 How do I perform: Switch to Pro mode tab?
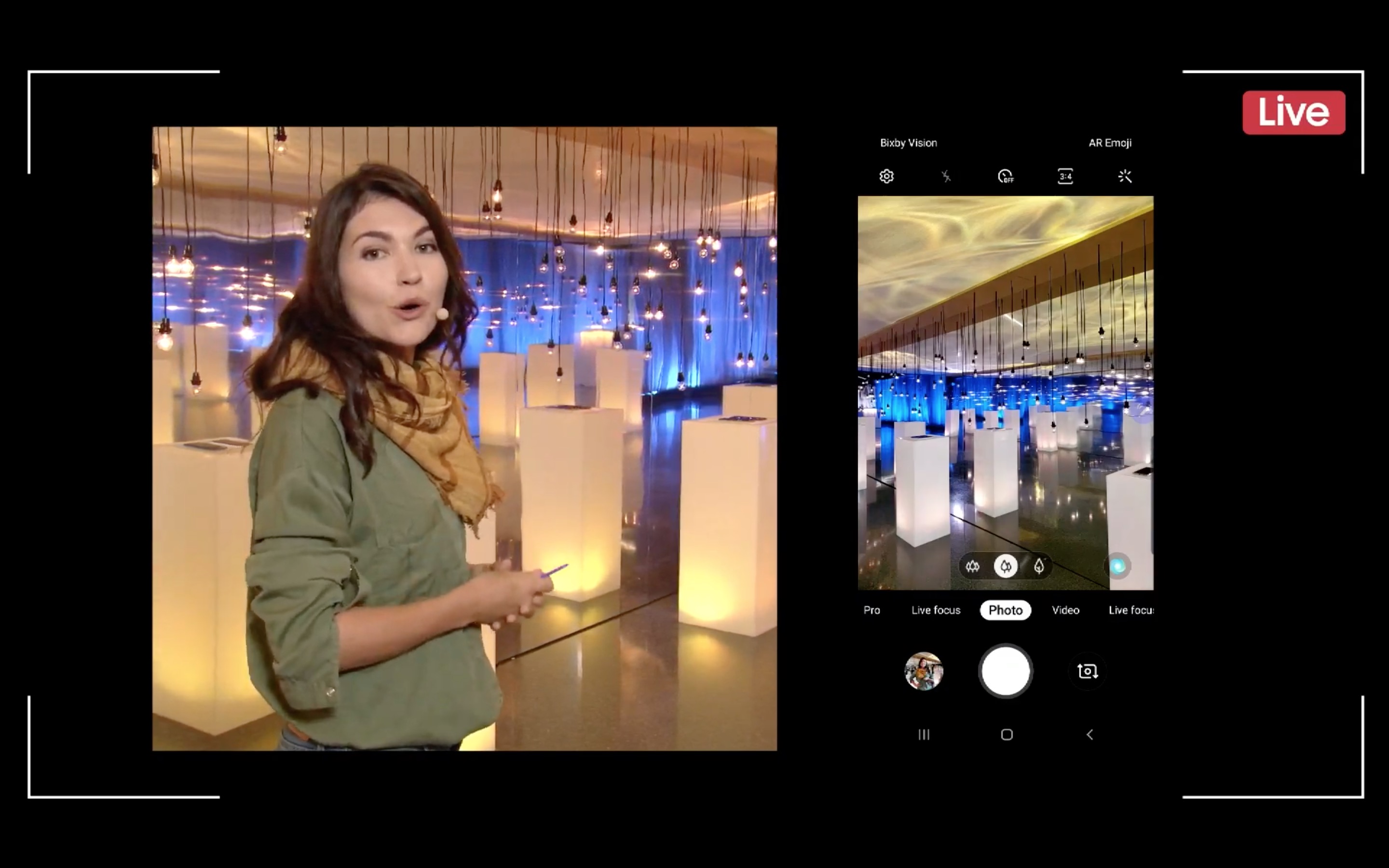pyautogui.click(x=872, y=610)
